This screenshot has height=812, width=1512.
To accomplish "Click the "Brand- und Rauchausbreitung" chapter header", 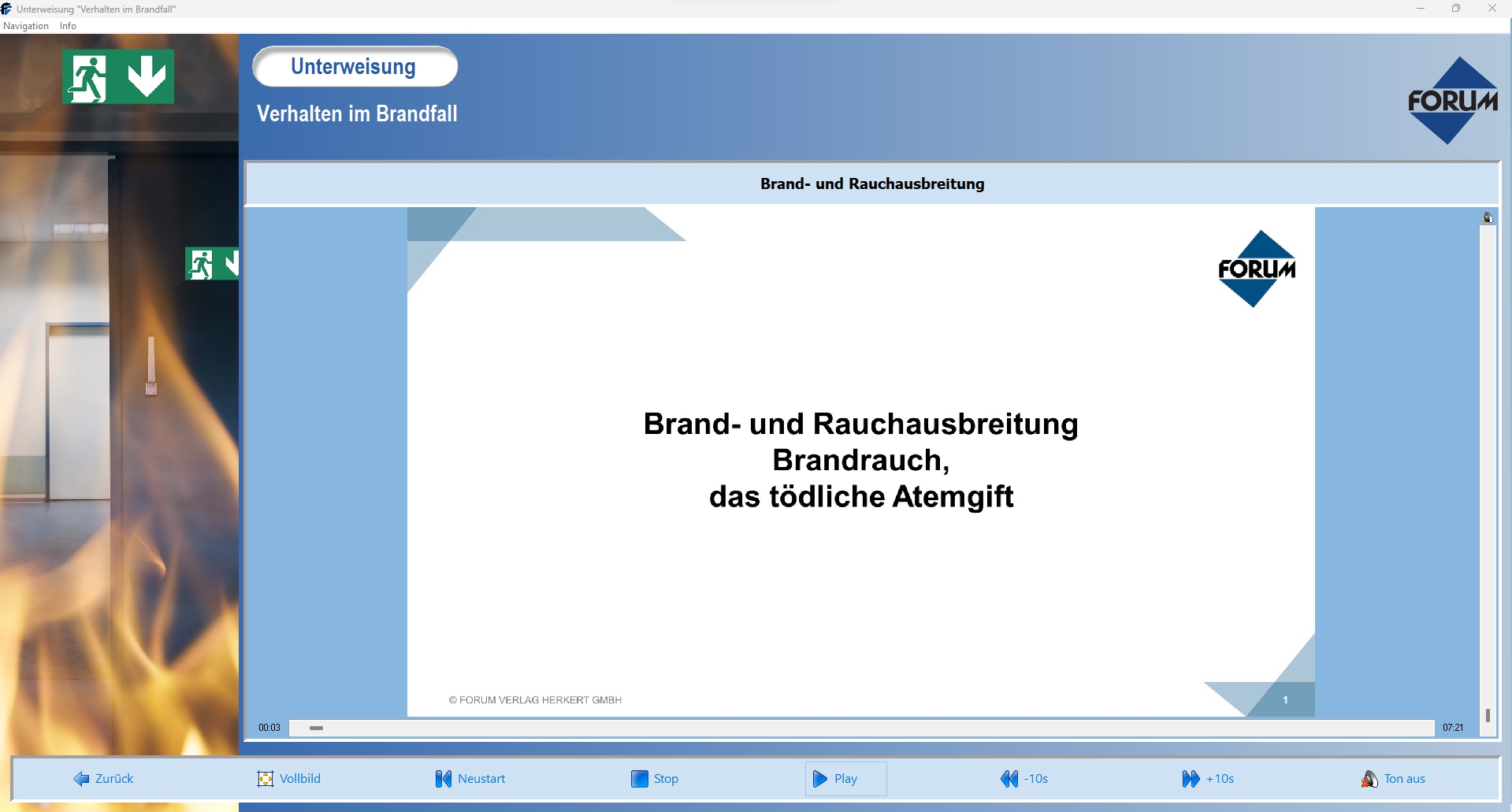I will point(872,184).
